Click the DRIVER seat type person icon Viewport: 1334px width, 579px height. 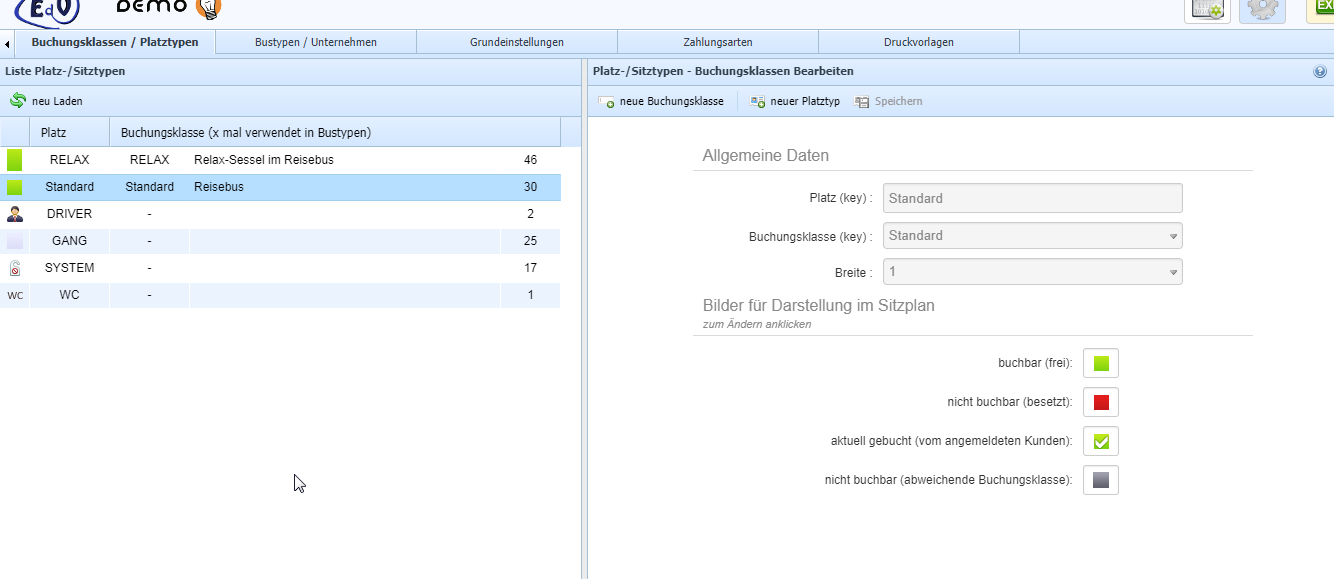[15, 214]
